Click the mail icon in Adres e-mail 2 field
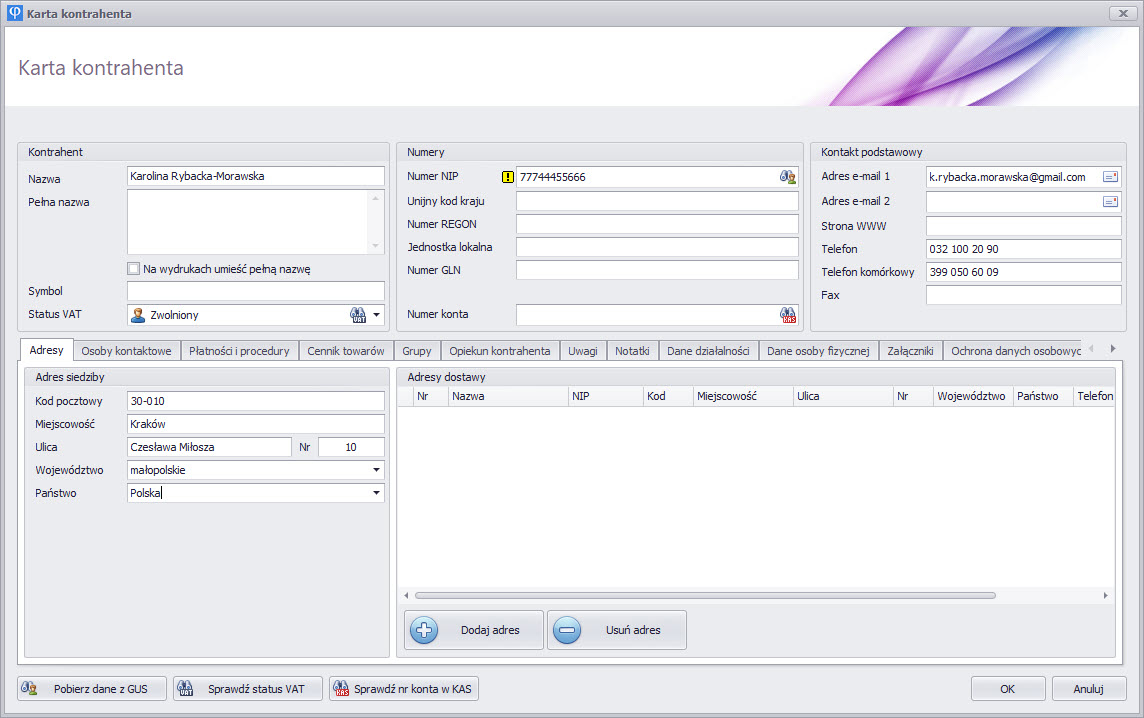Image resolution: width=1144 pixels, height=718 pixels. tap(1110, 201)
